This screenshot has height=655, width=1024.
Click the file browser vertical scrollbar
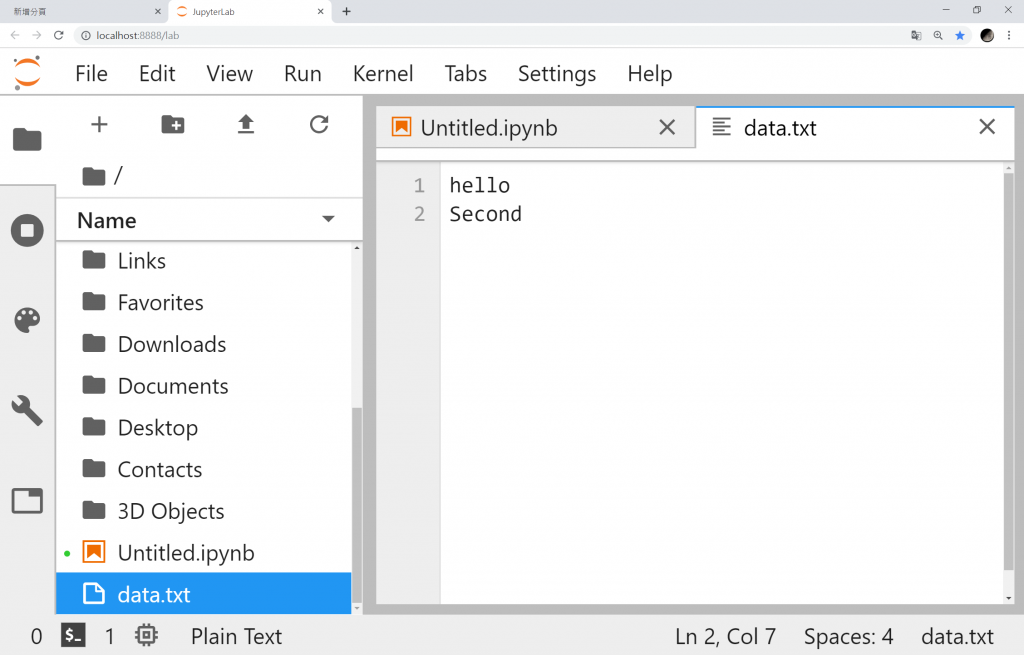(x=357, y=500)
